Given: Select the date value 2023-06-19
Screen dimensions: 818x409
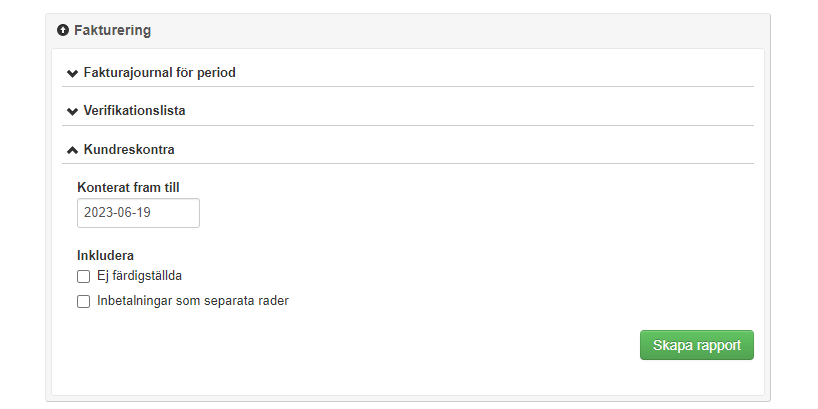Looking at the screenshot, I should [x=117, y=213].
